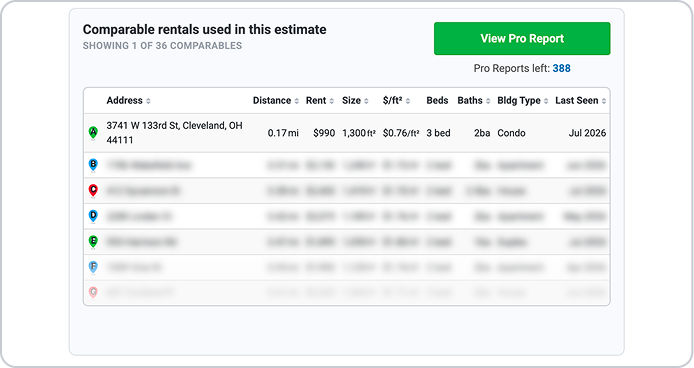This screenshot has height=368, width=694.
Task: Sort table by Baths column arrows
Action: [x=488, y=101]
